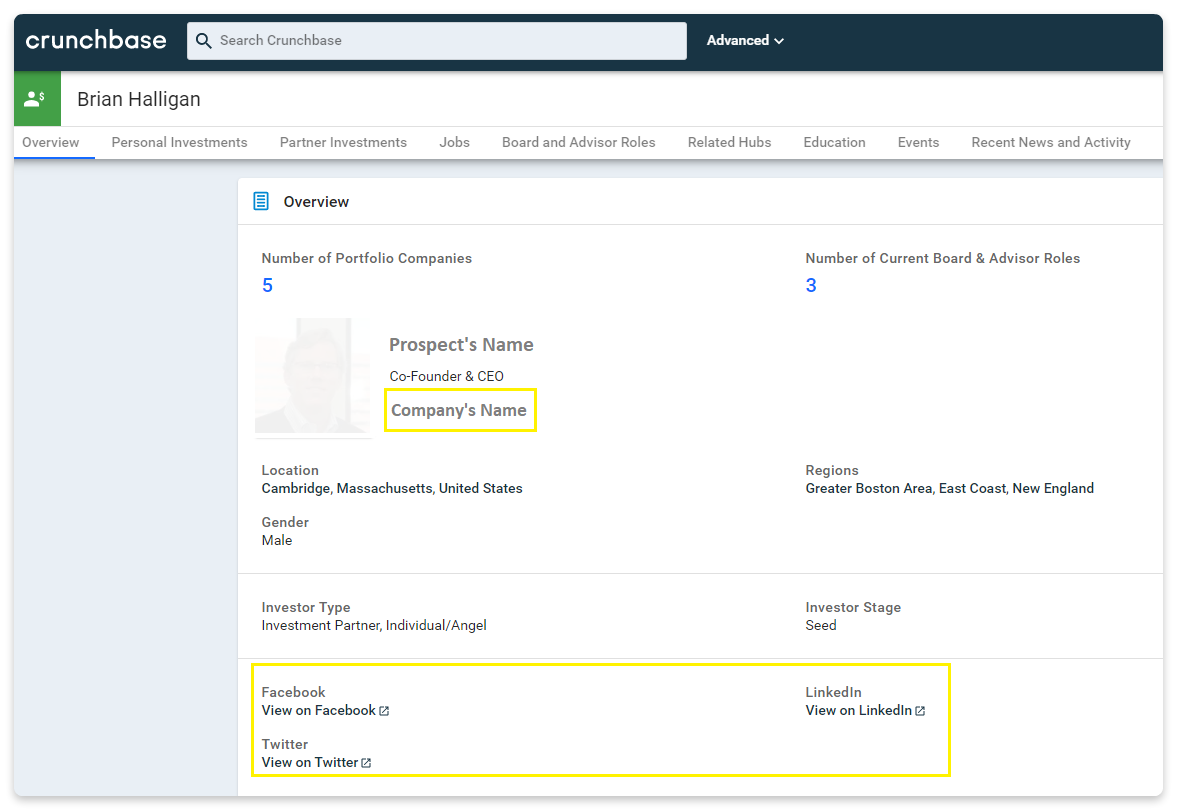
Task: Open the Partner Investments tab
Action: 343,143
